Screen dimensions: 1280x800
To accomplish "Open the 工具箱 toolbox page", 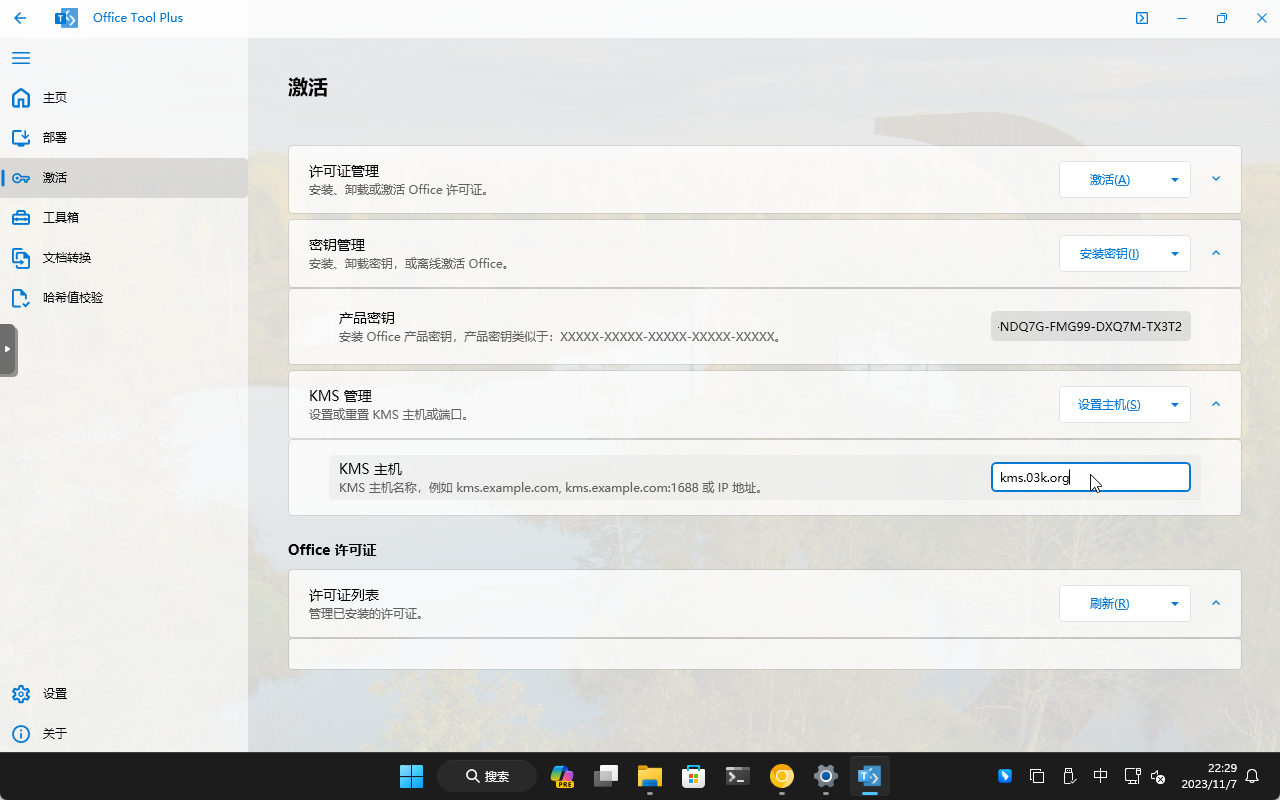I will pos(60,218).
